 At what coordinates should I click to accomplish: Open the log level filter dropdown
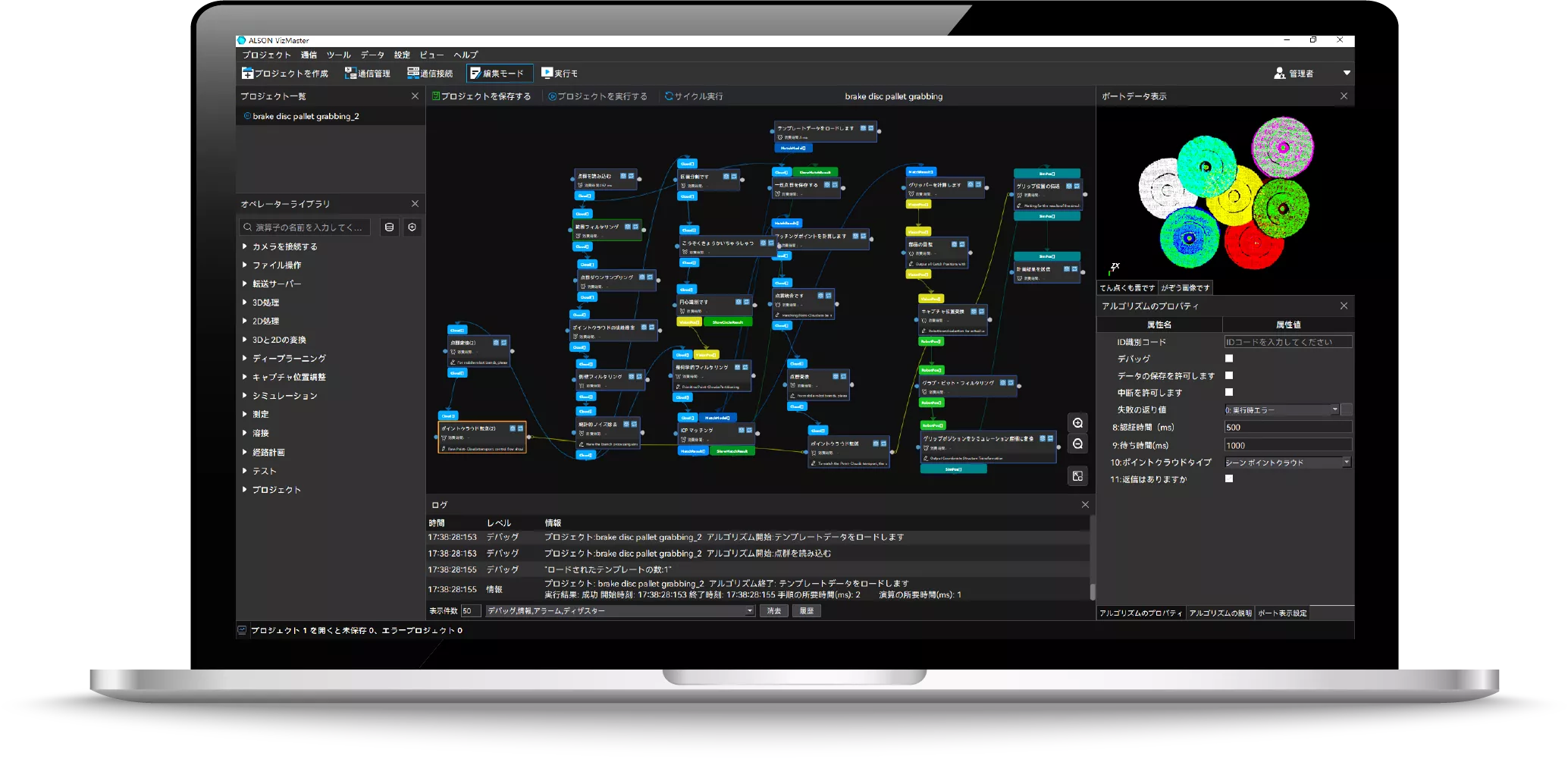pyautogui.click(x=620, y=610)
